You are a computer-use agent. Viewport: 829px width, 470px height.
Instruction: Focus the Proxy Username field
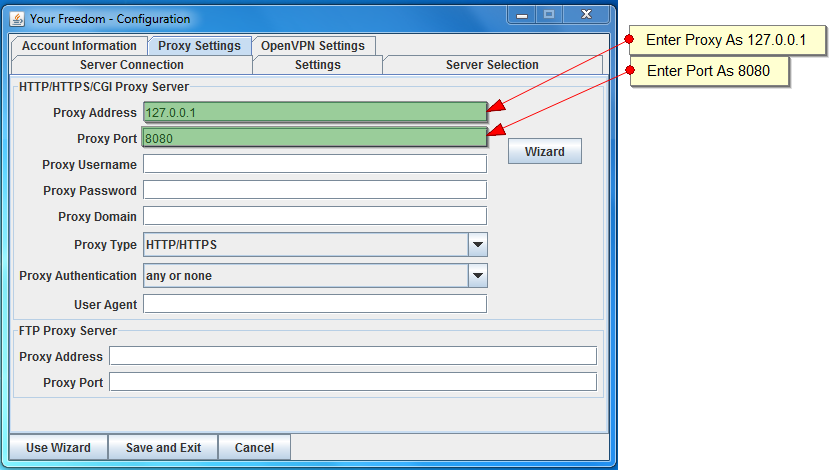(x=315, y=164)
